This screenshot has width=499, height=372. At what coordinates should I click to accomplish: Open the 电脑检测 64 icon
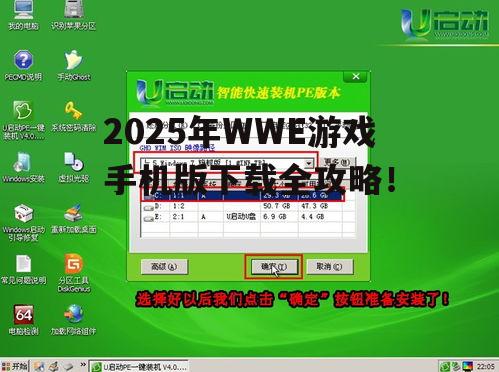click(23, 320)
